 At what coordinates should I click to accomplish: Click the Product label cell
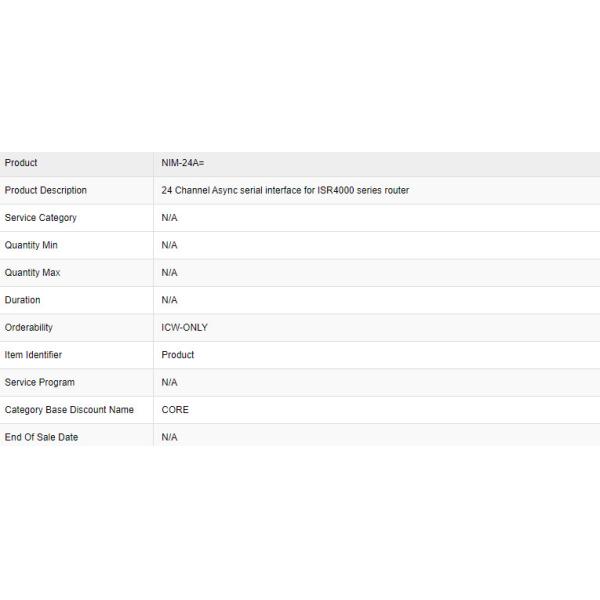pos(21,163)
